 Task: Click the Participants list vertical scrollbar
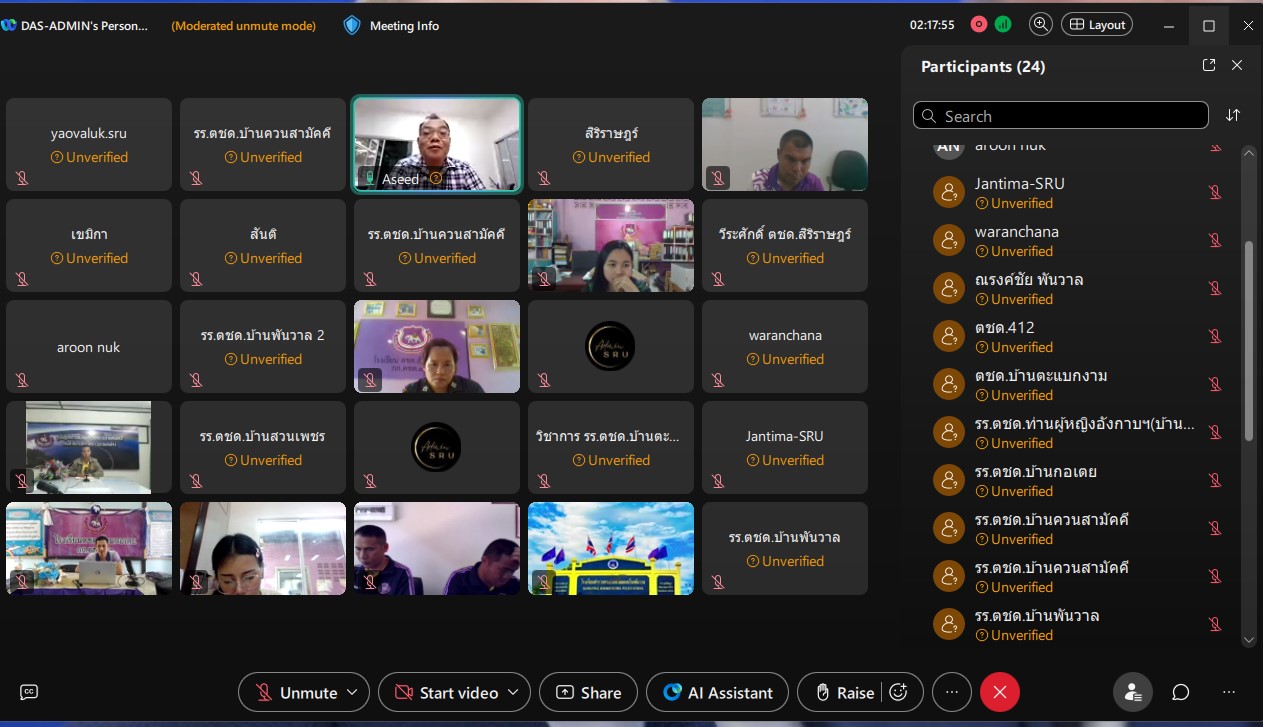click(1248, 340)
